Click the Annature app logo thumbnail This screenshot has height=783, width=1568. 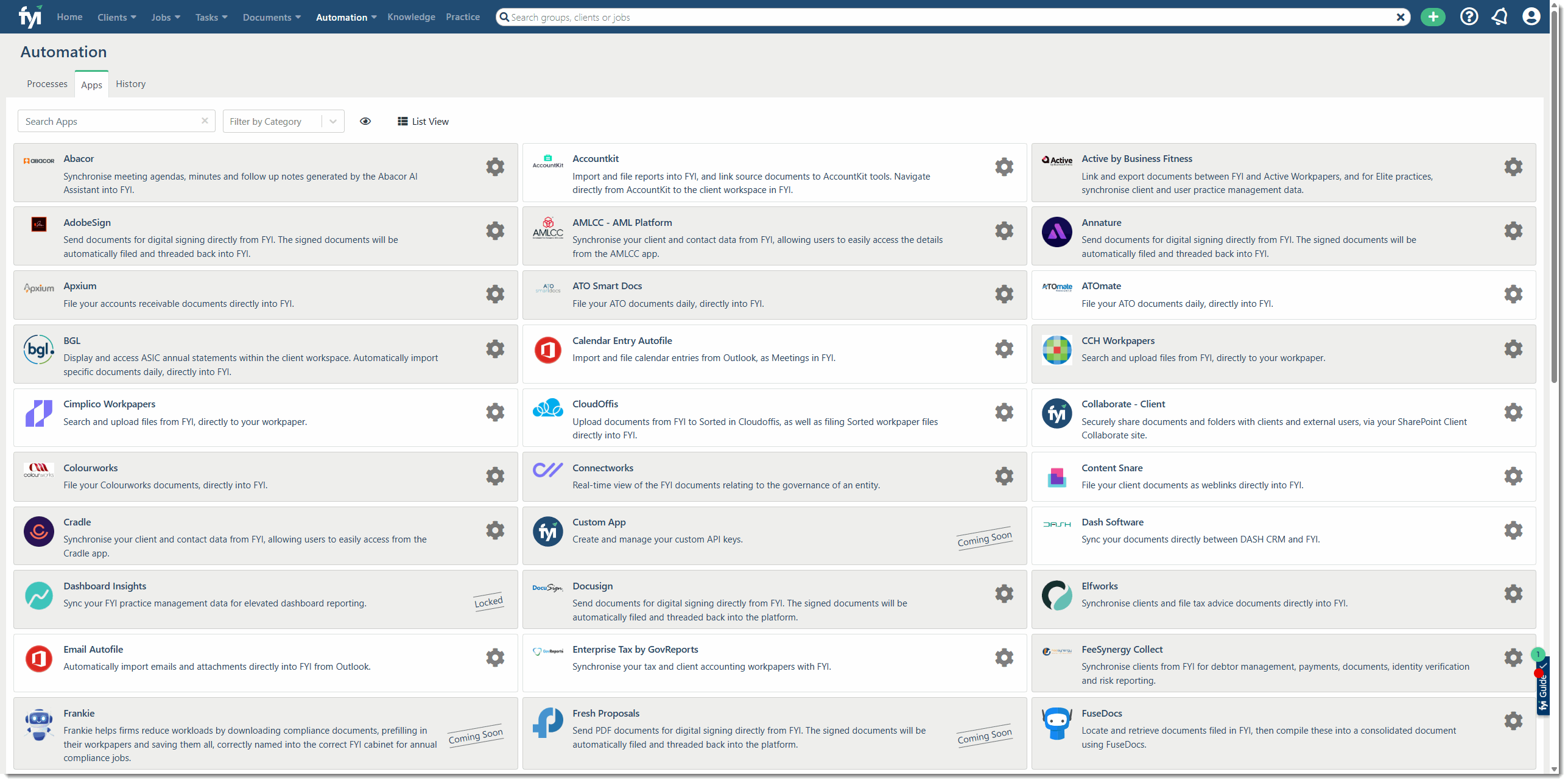pos(1056,231)
